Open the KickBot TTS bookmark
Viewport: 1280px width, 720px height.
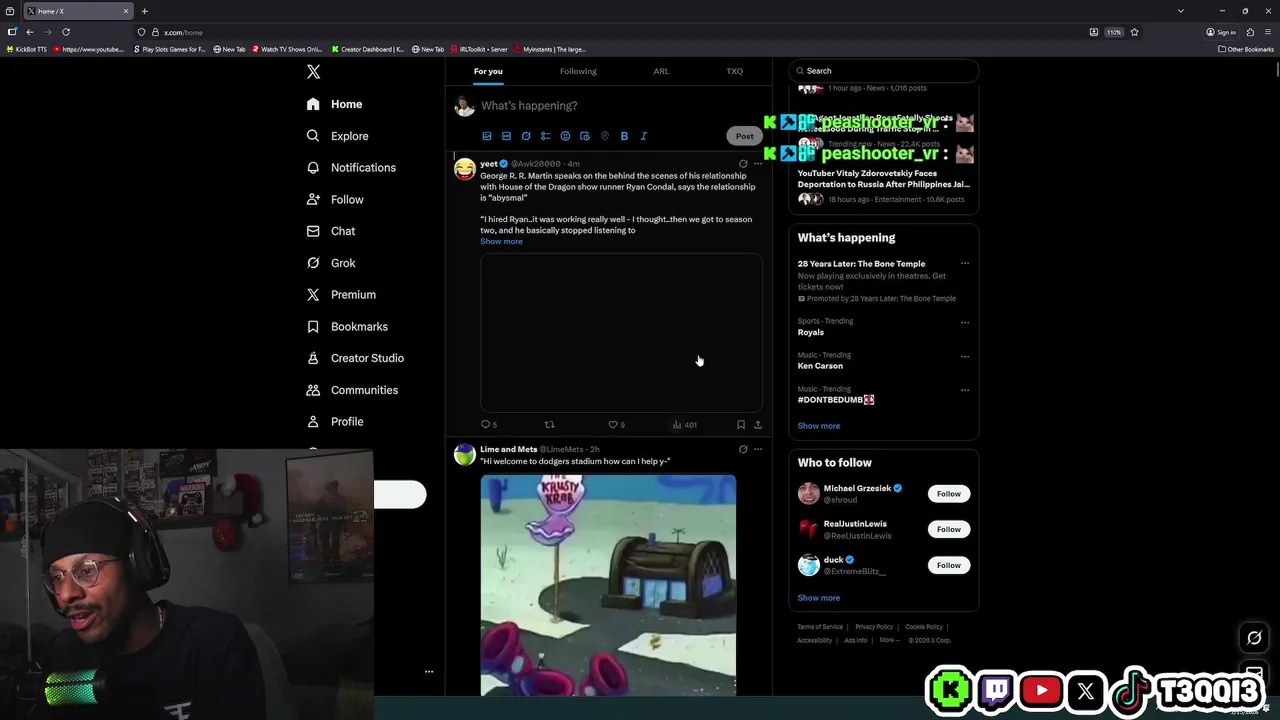click(x=27, y=49)
